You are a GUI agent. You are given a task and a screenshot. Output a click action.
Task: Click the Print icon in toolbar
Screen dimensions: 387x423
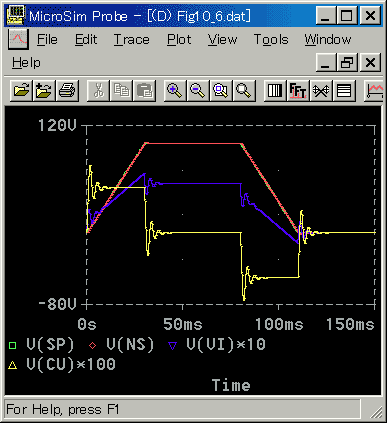(68, 90)
